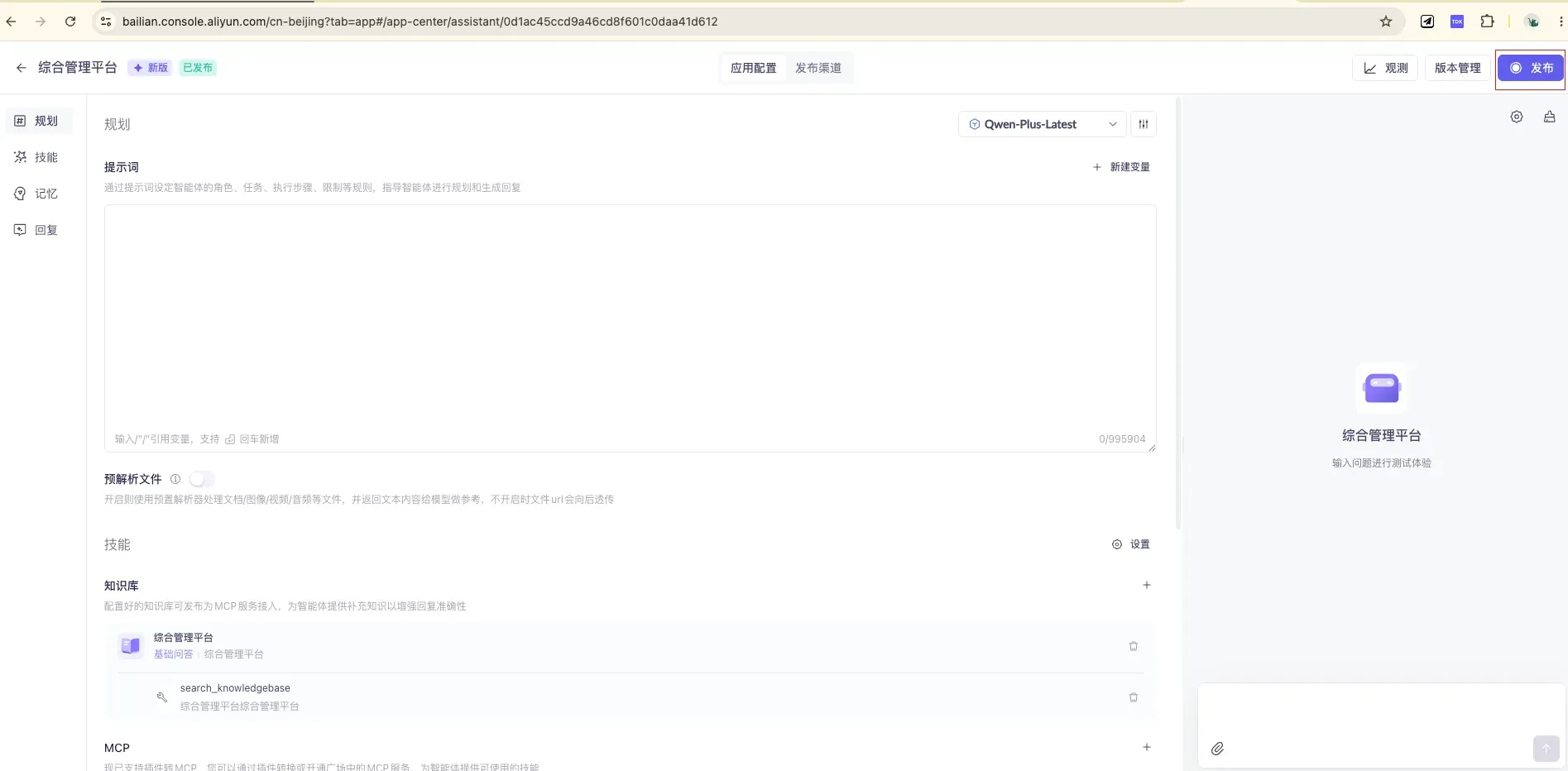
Task: Attach a file with the paperclip icon
Action: (1217, 749)
